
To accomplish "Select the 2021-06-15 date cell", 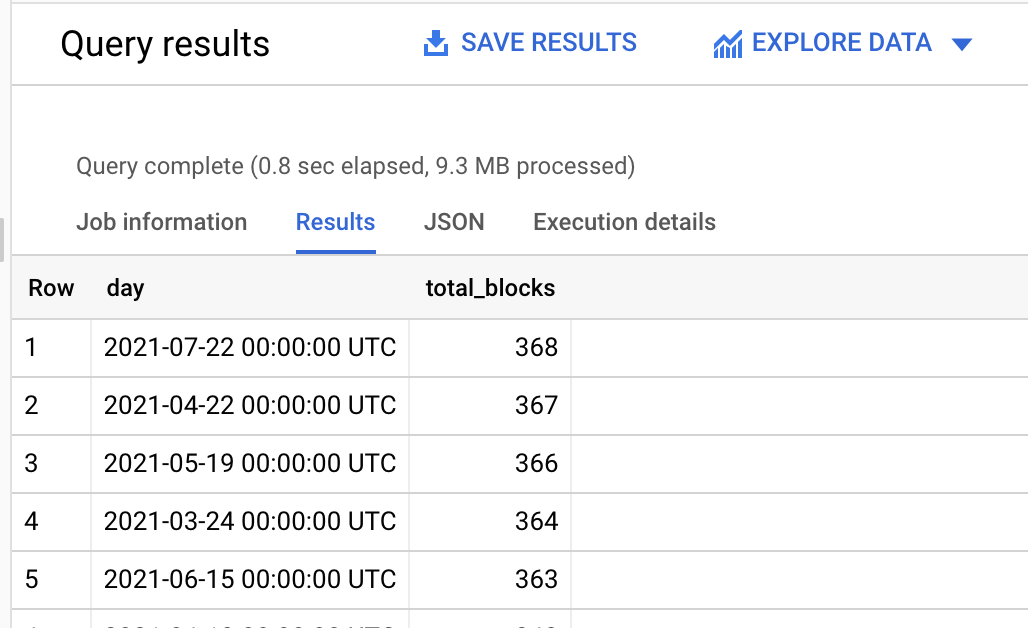I will [x=250, y=580].
